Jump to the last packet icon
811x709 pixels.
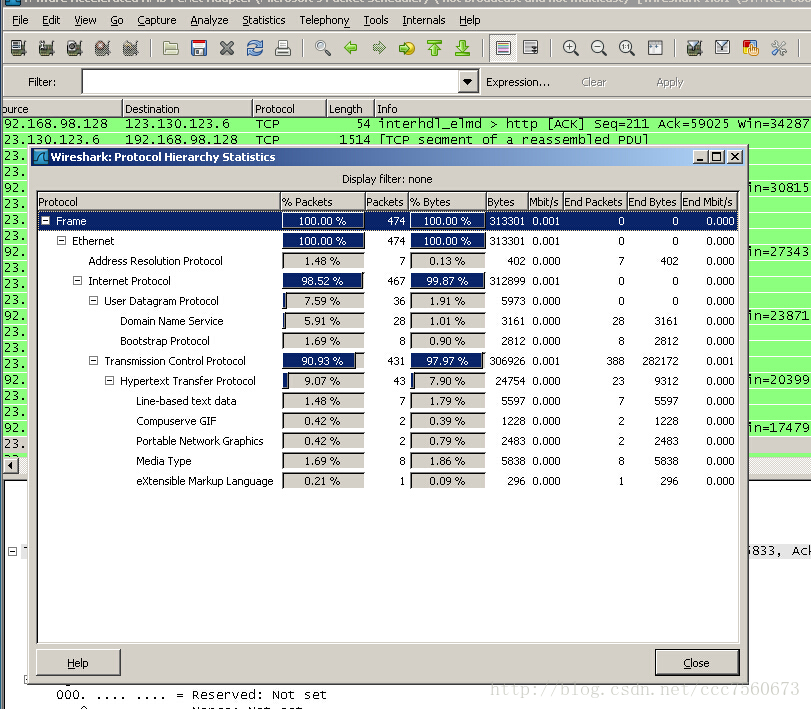point(462,48)
